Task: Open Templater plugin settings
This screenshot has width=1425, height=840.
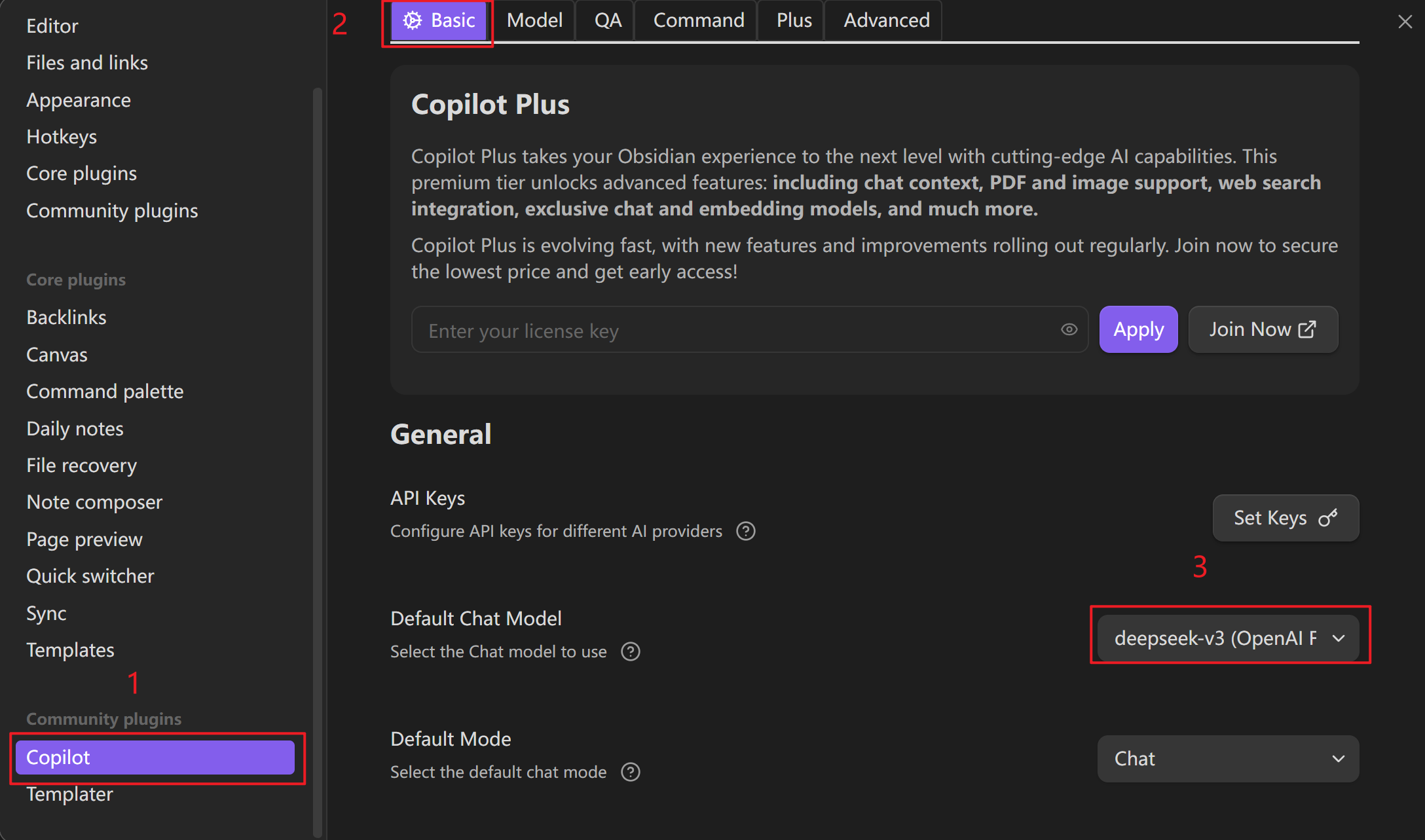Action: click(x=69, y=794)
